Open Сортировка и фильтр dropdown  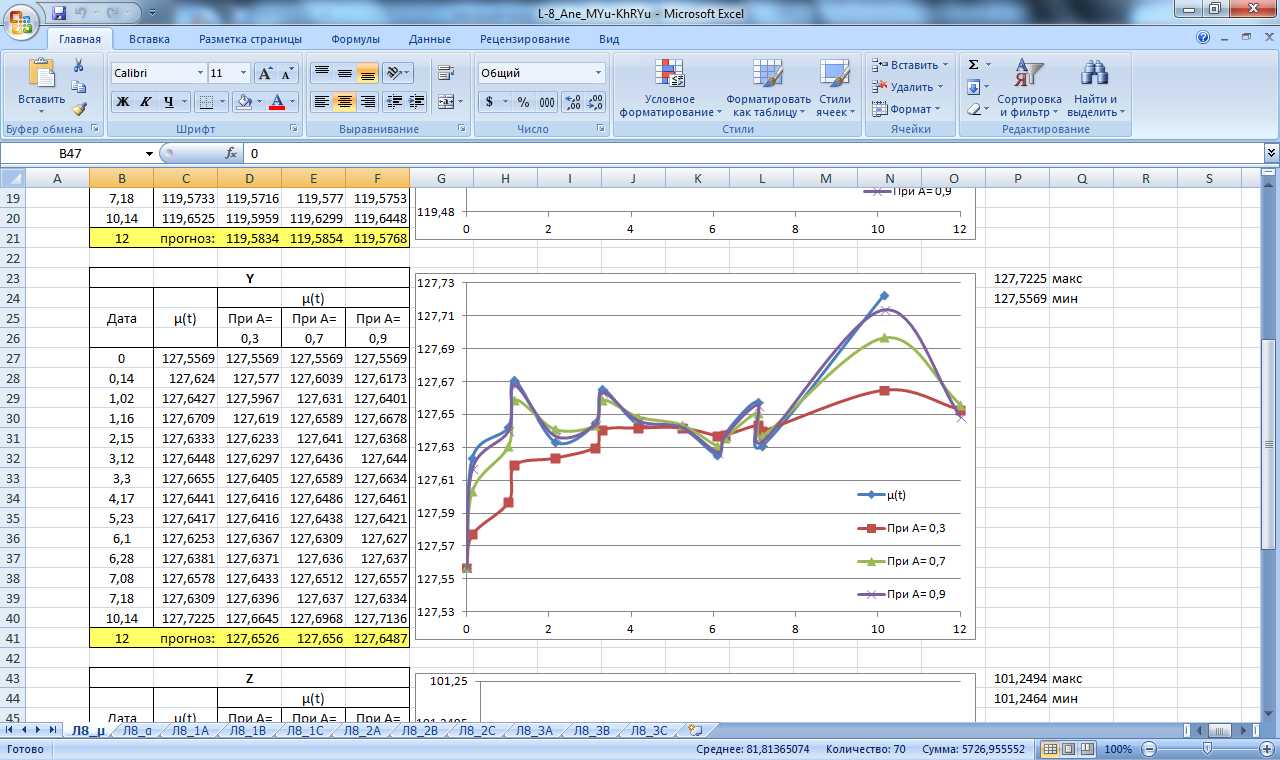(x=1029, y=88)
